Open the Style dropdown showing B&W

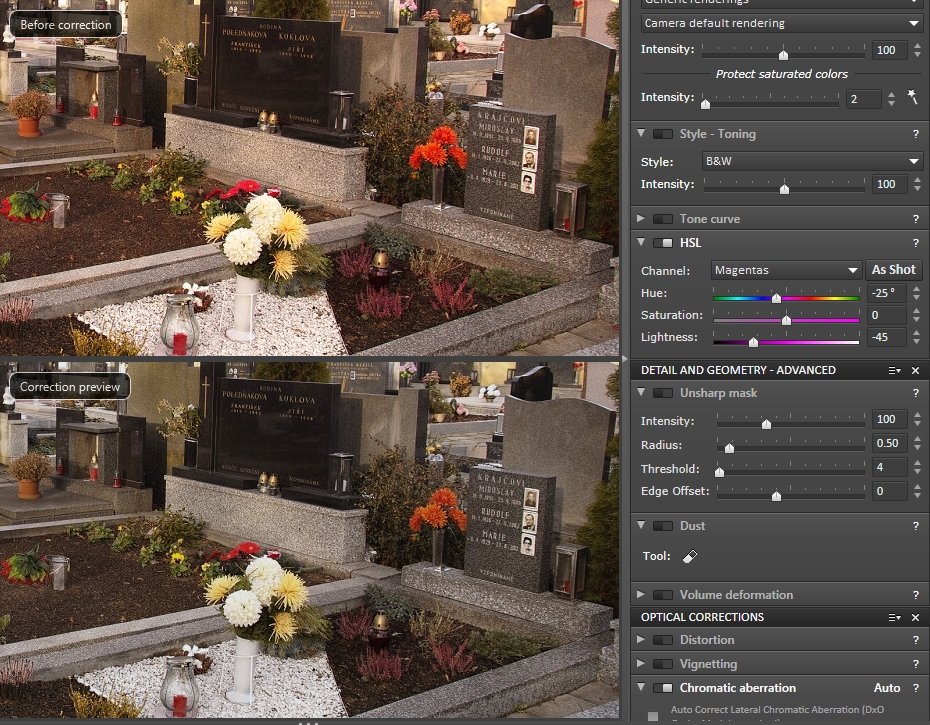812,161
